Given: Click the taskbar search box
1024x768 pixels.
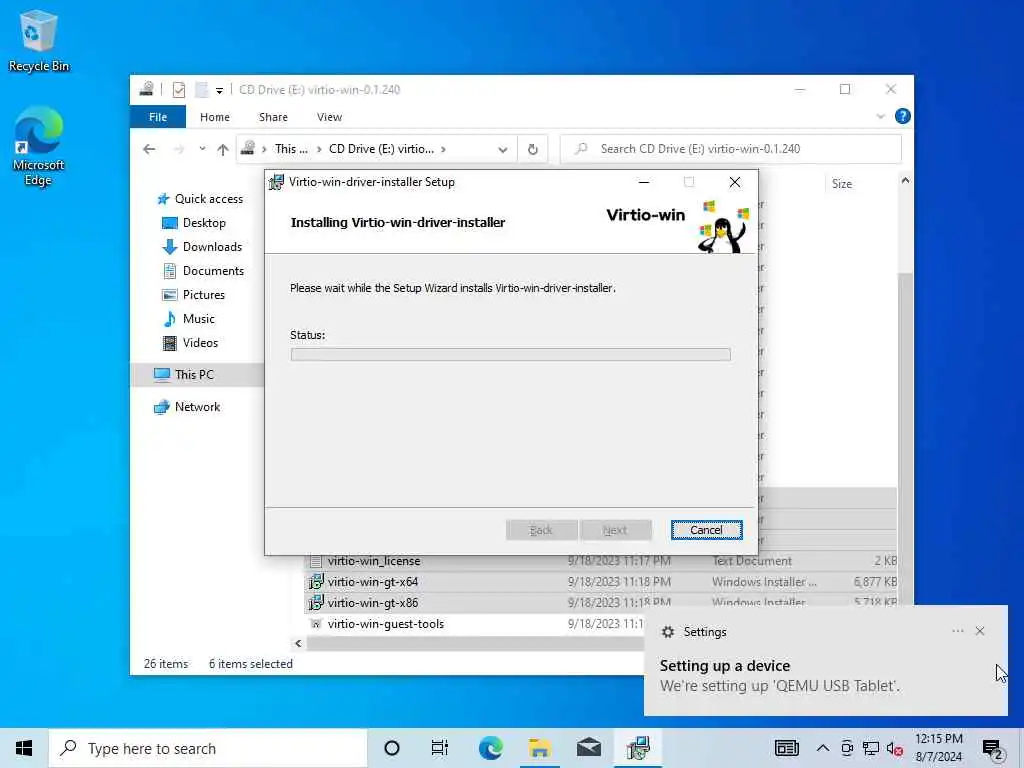Looking at the screenshot, I should tap(208, 748).
